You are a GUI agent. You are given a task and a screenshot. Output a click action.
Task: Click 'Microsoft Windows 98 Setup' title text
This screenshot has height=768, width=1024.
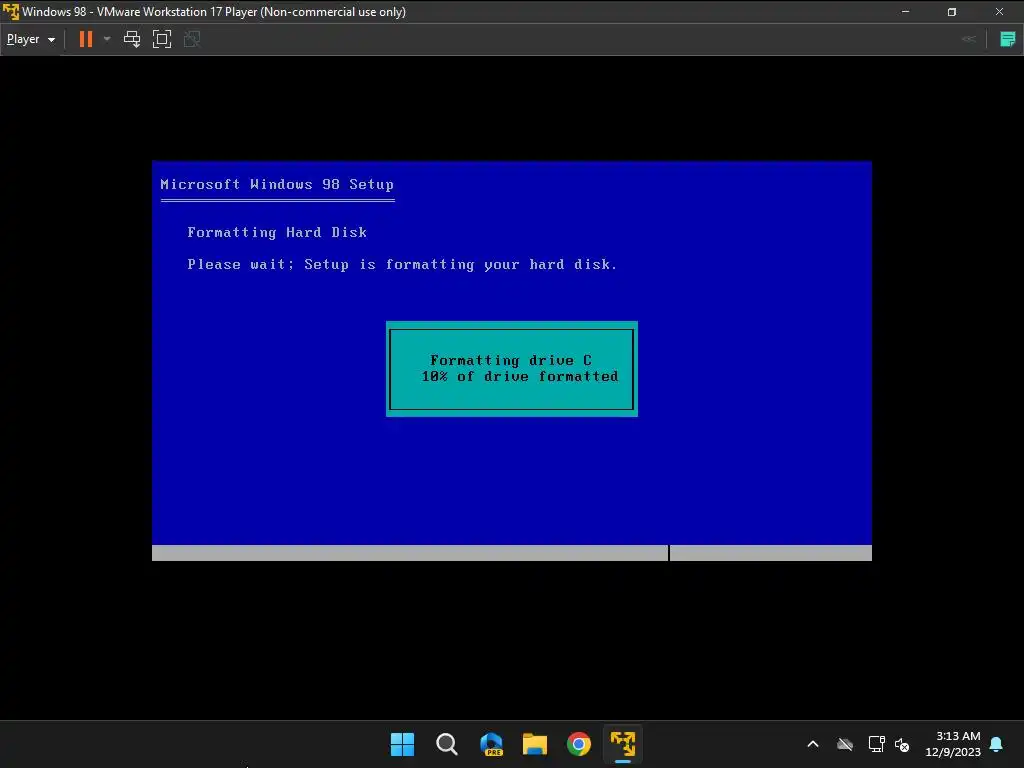pos(277,184)
